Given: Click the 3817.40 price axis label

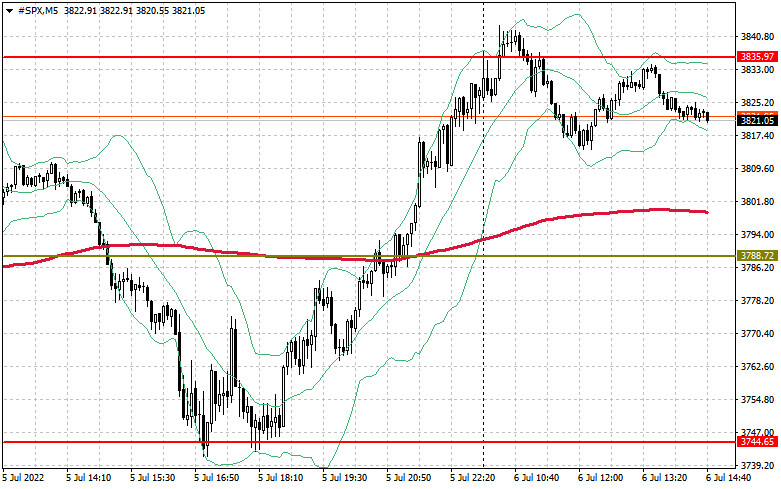Looking at the screenshot, I should coord(757,135).
